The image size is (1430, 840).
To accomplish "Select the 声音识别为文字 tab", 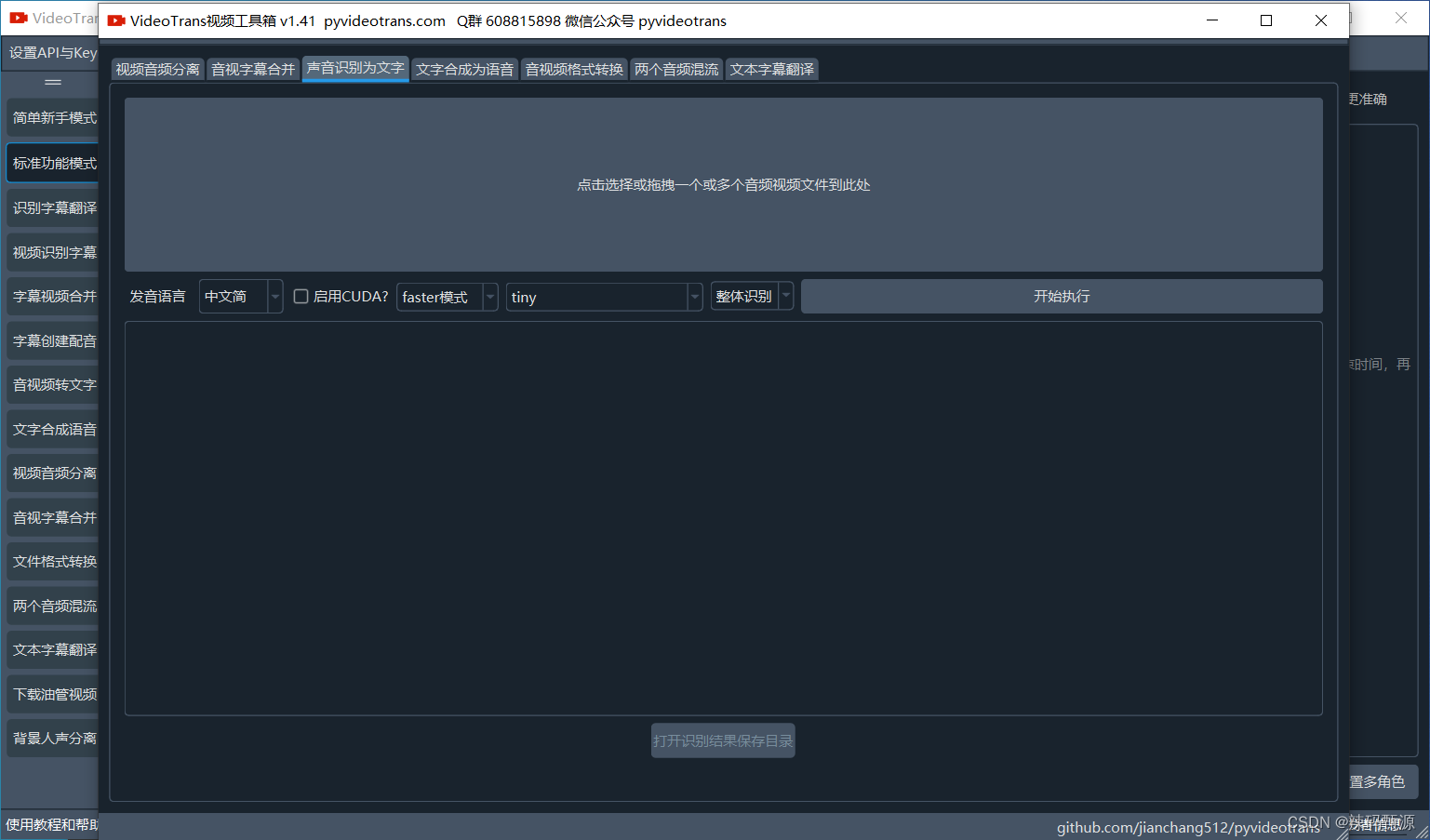I will point(355,68).
